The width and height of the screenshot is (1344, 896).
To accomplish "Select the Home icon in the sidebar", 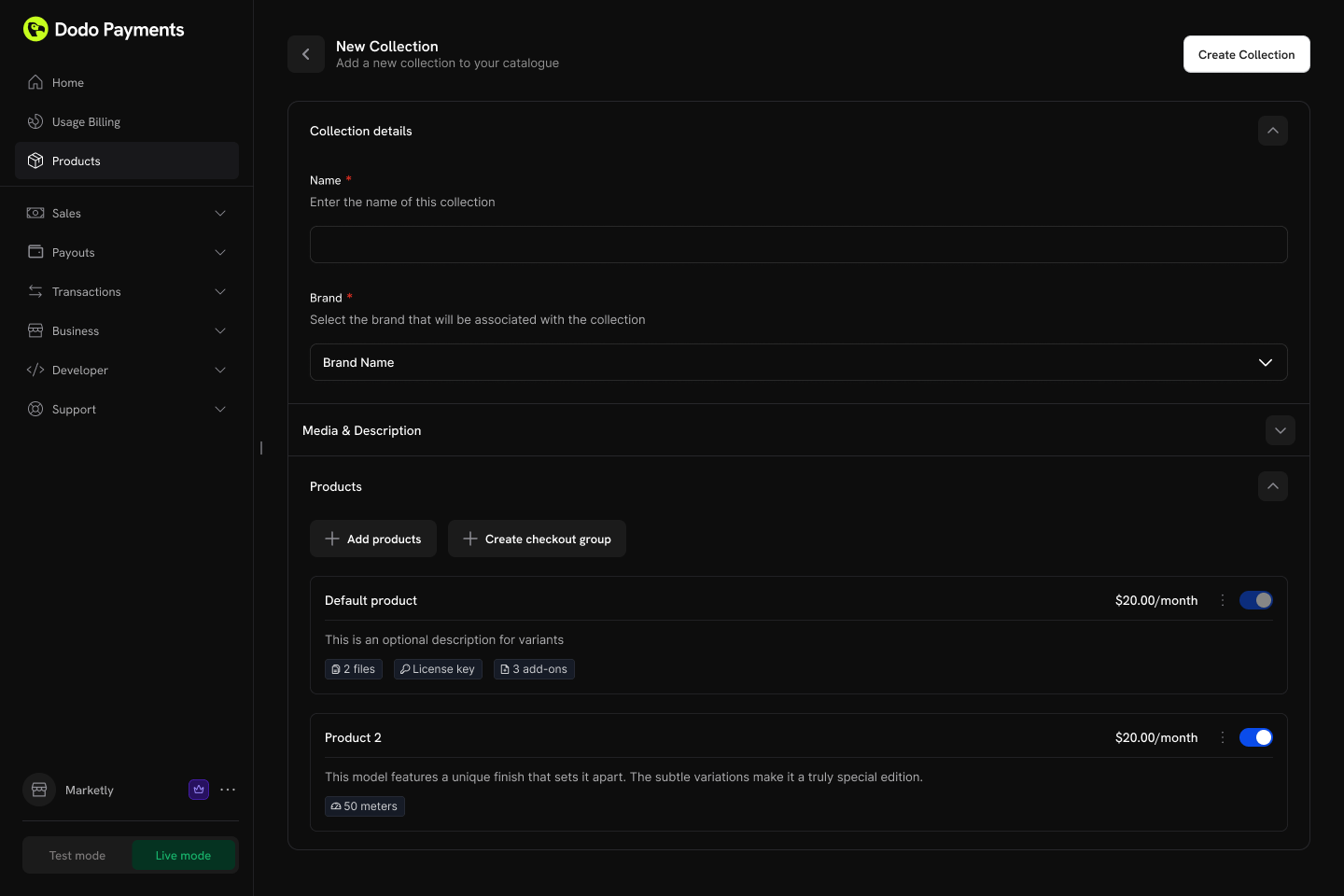I will (x=35, y=82).
